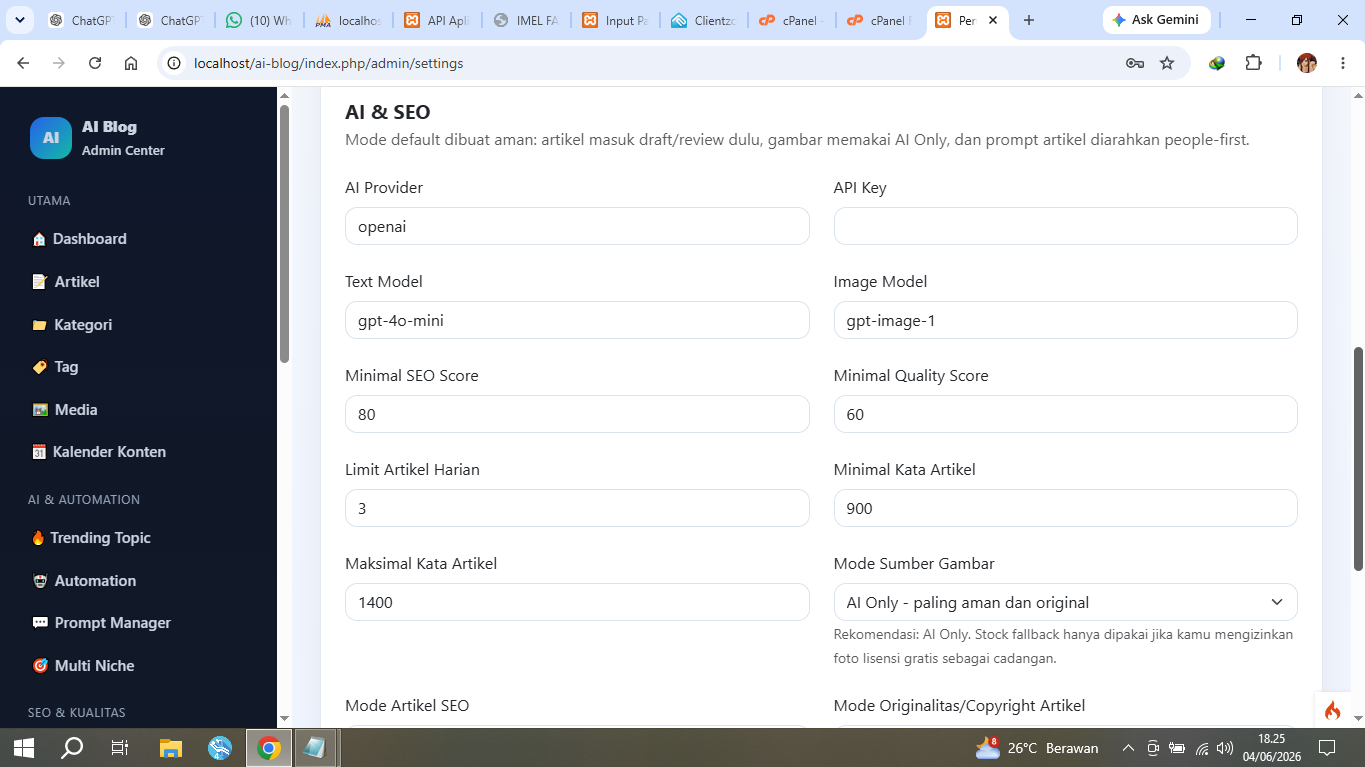
Task: Edit the Minimal Quality Score field
Action: pyautogui.click(x=1065, y=414)
